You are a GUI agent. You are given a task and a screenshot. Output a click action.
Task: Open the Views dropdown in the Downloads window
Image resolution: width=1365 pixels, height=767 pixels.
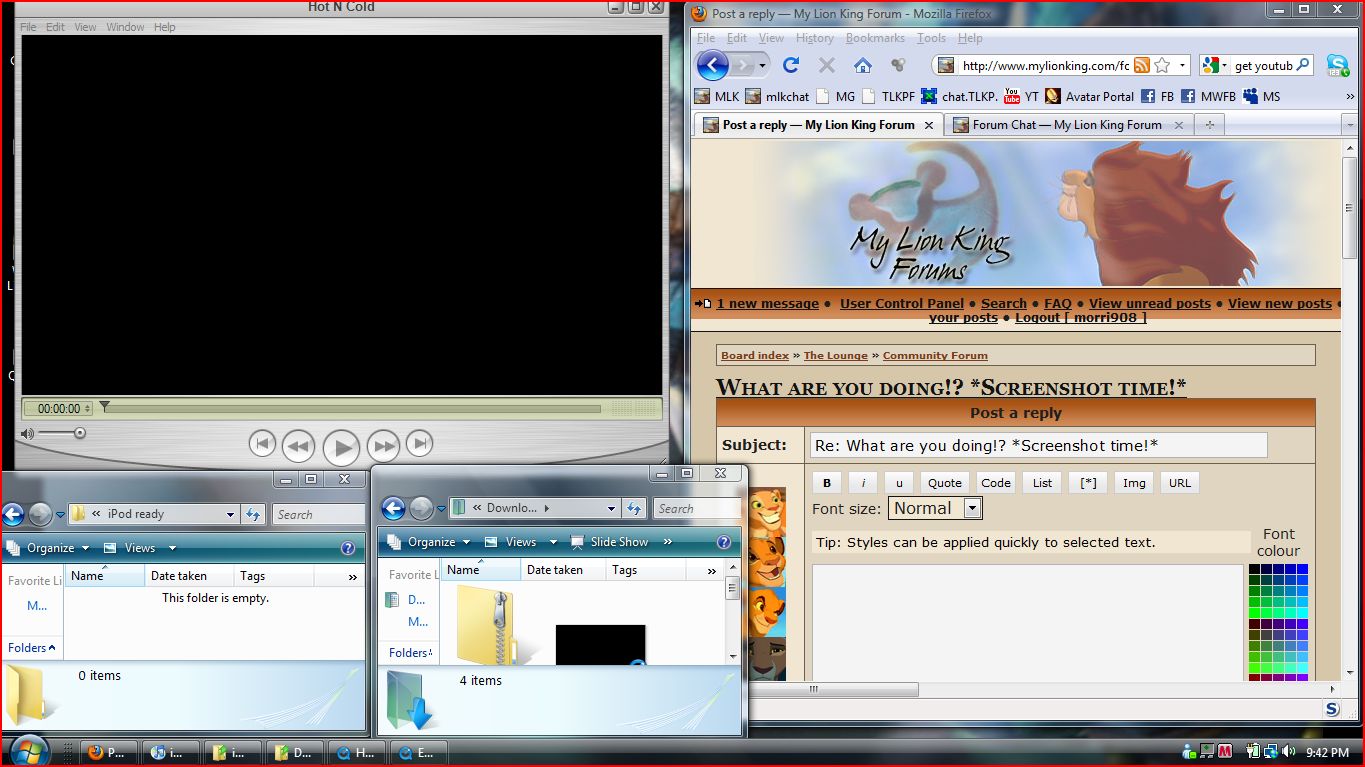coord(521,542)
